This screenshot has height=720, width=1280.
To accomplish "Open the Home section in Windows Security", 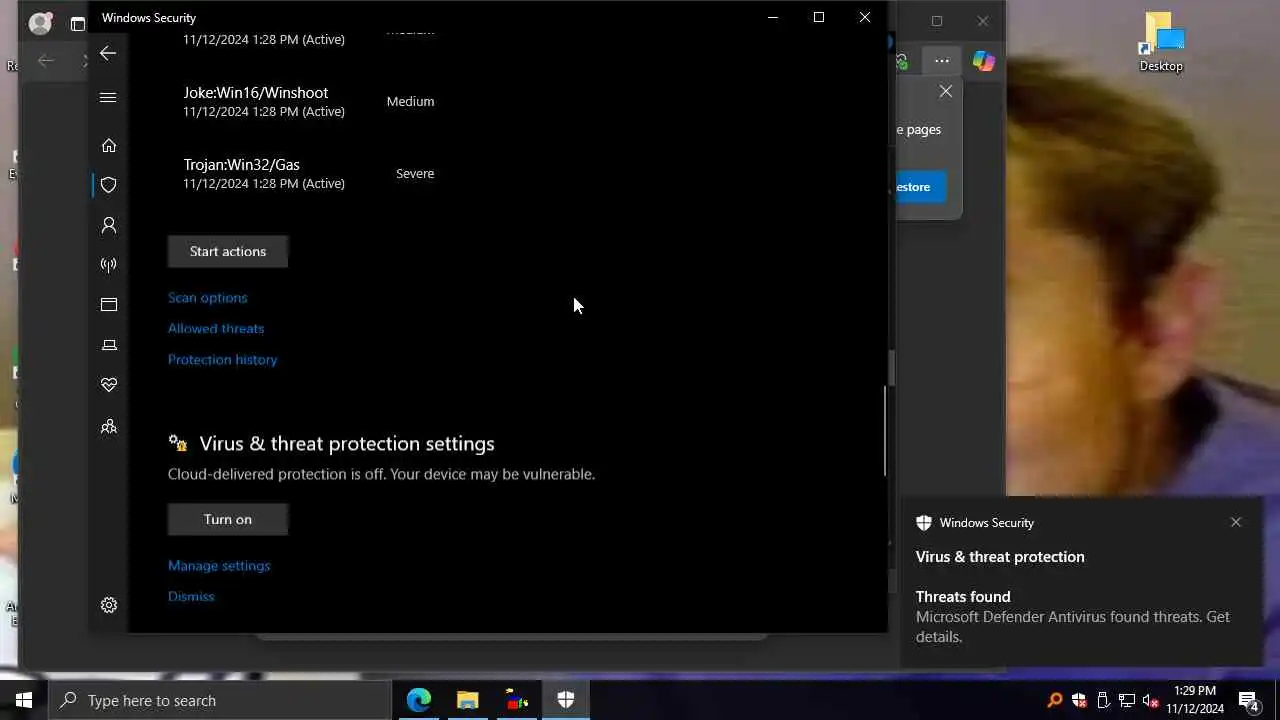I will point(109,145).
